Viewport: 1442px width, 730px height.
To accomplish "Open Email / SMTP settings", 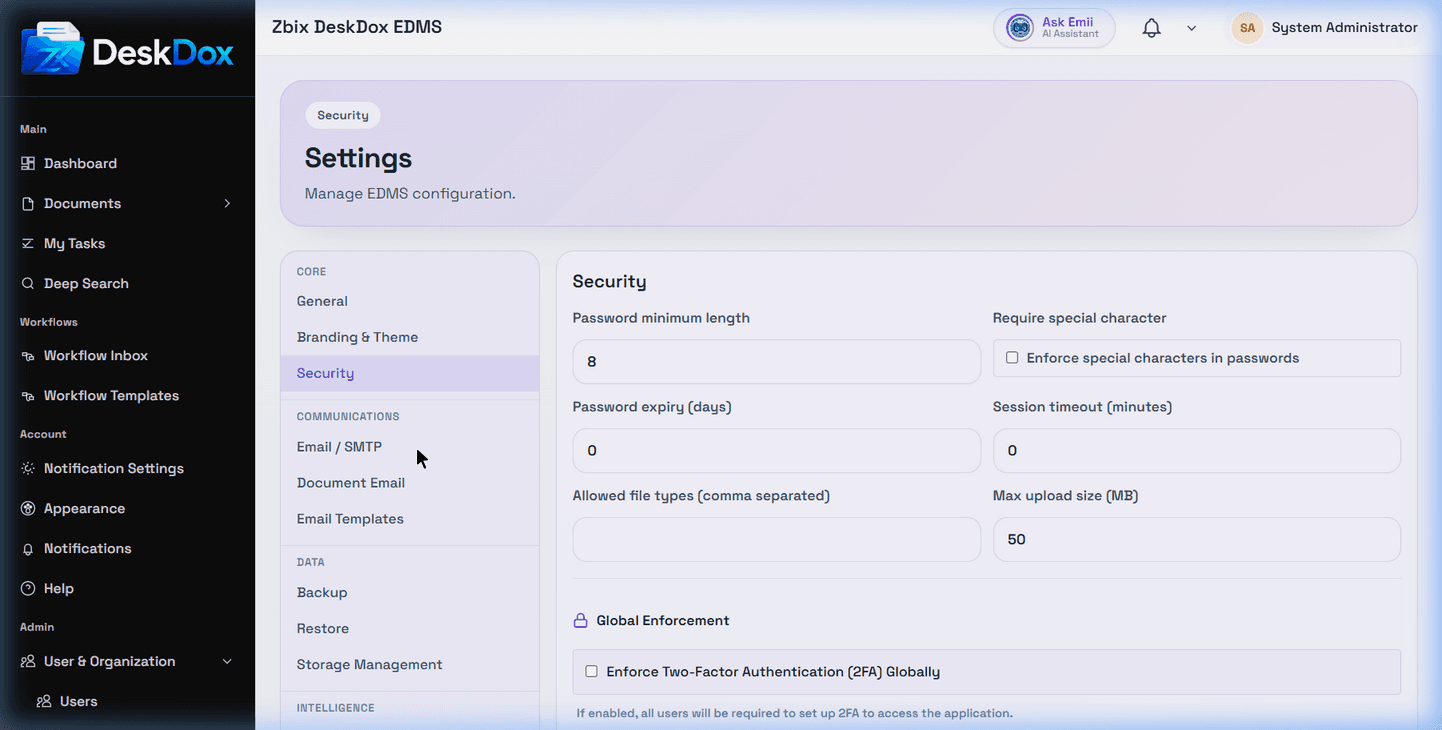I will (x=409, y=447).
